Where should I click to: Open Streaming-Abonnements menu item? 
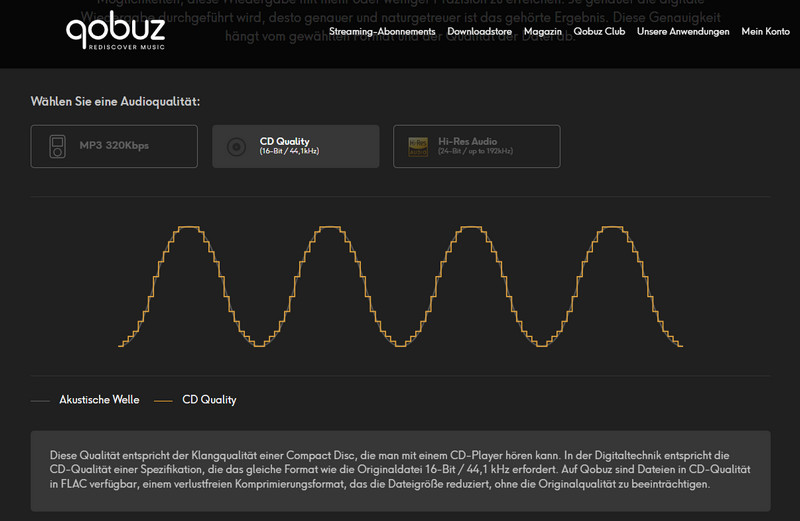click(x=382, y=32)
